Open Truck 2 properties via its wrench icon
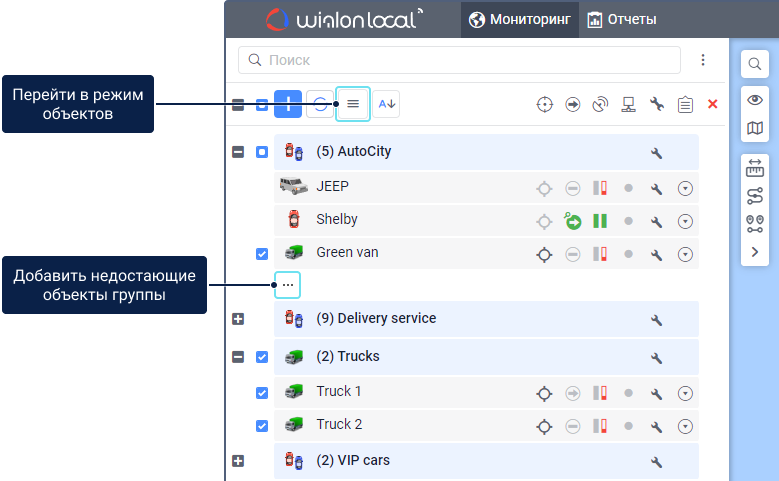 (x=657, y=427)
